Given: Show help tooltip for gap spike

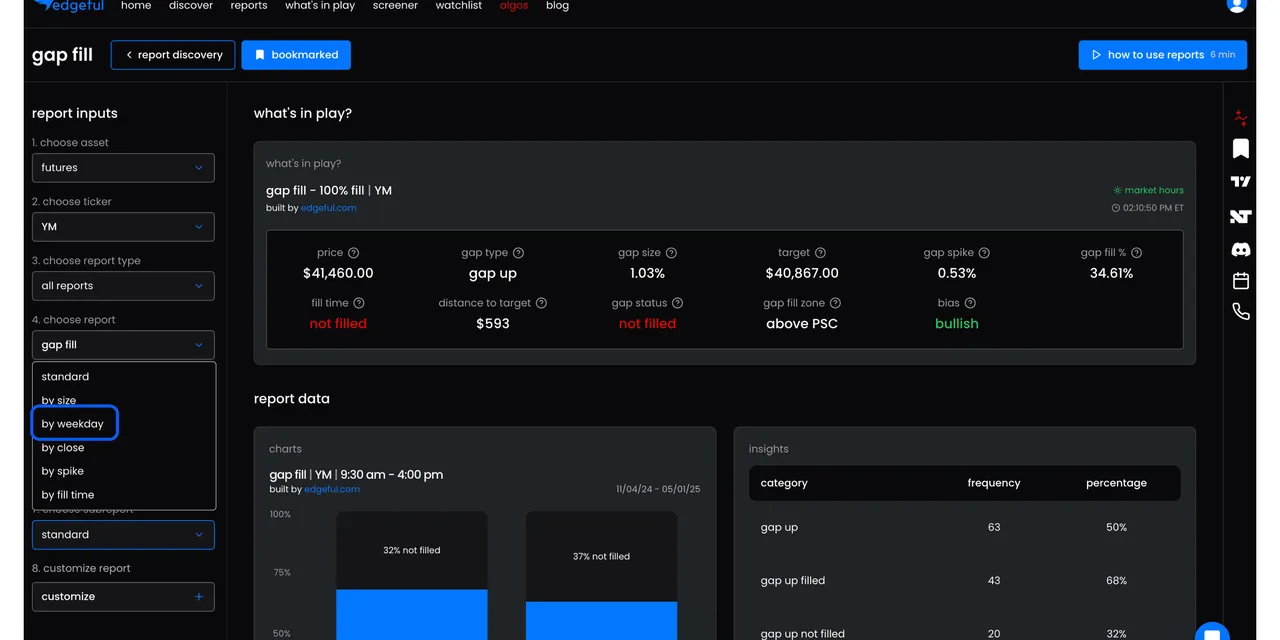Looking at the screenshot, I should click(x=984, y=253).
